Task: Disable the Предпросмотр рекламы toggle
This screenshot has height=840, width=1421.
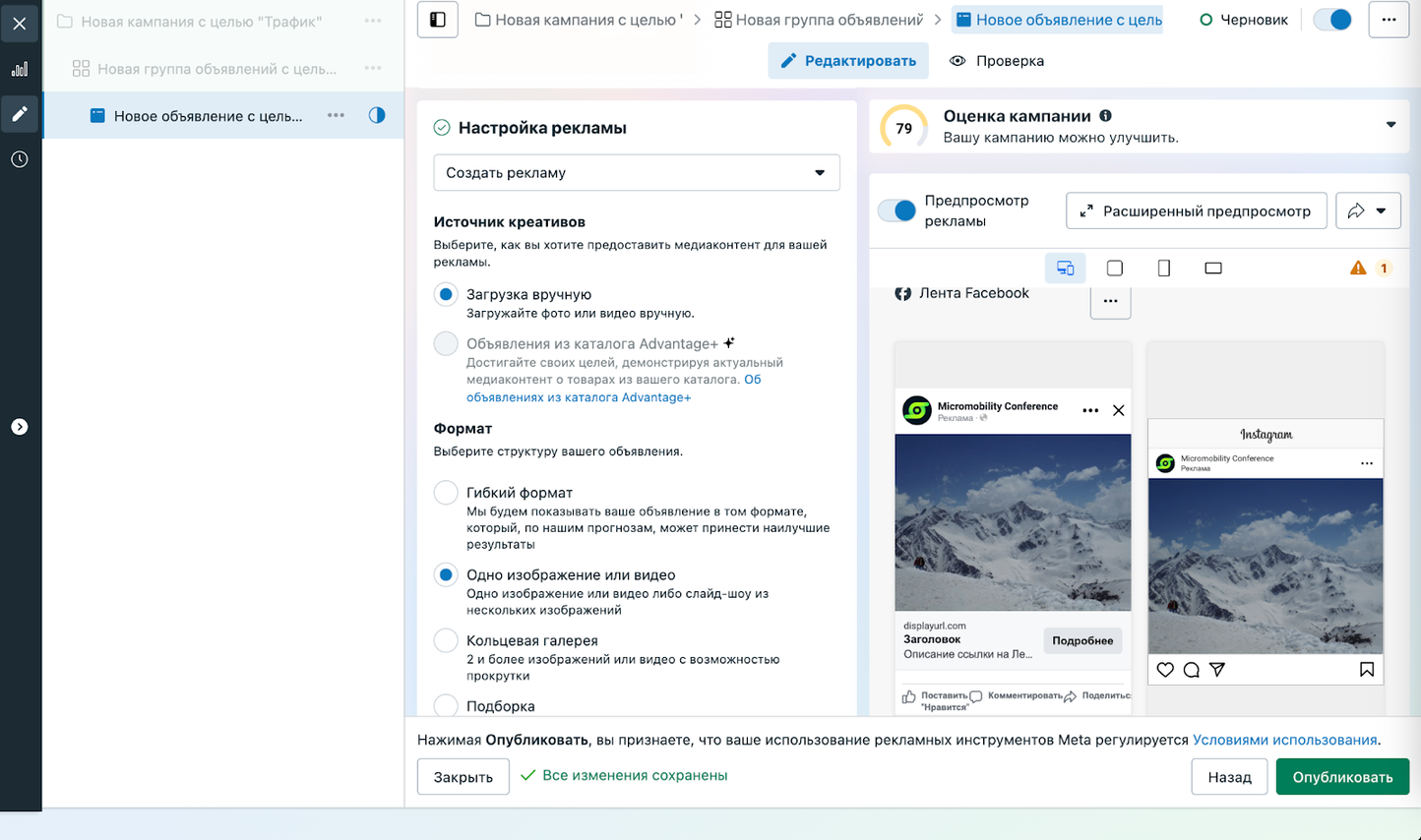Action: [896, 210]
